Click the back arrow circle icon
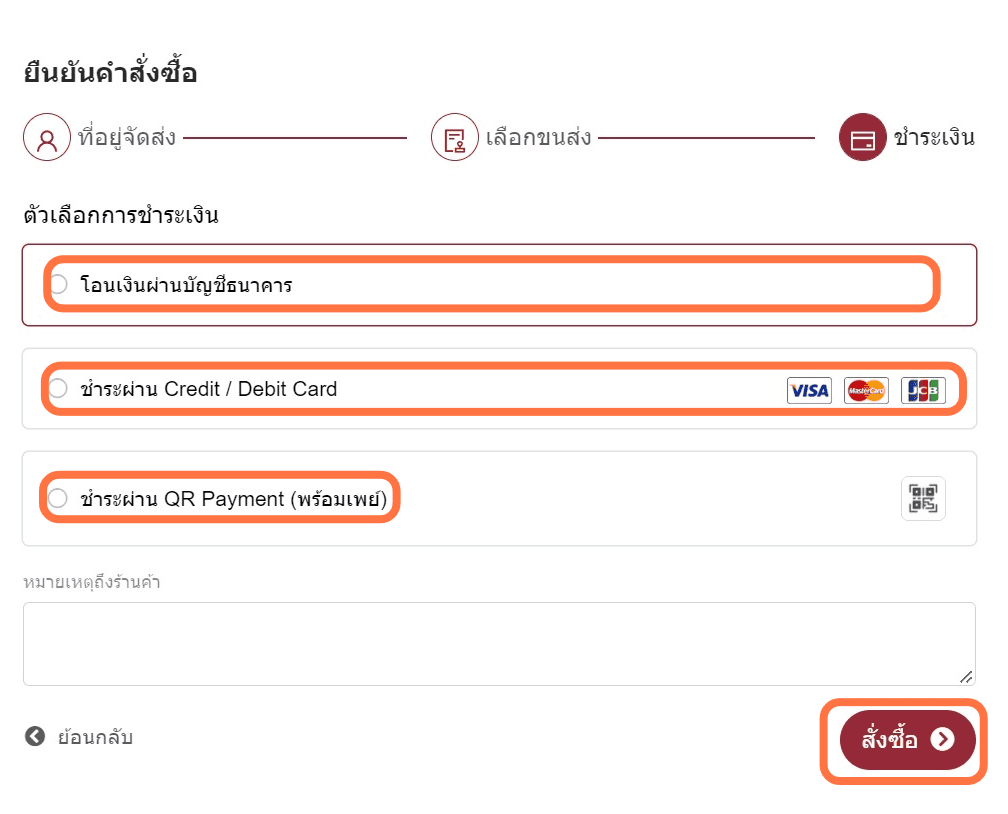1008x814 pixels. [35, 736]
